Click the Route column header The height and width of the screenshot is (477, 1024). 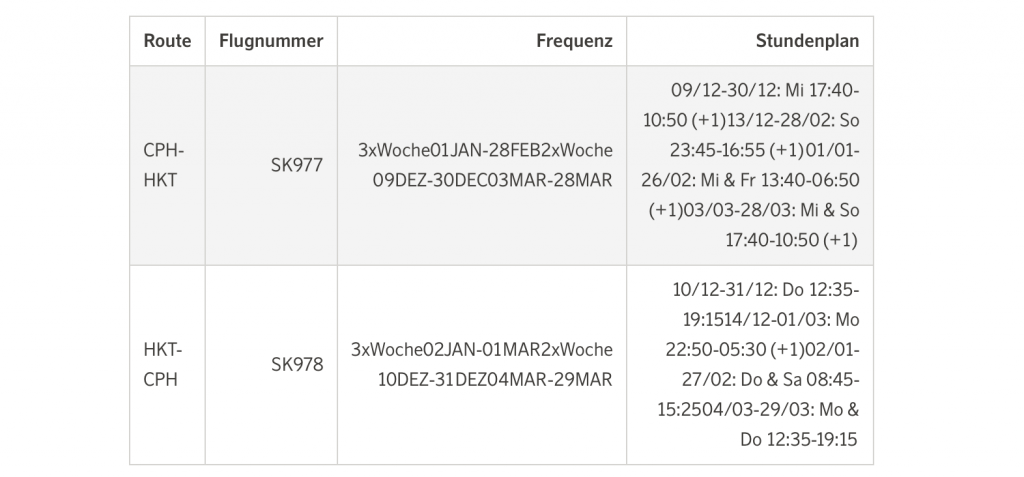[167, 42]
